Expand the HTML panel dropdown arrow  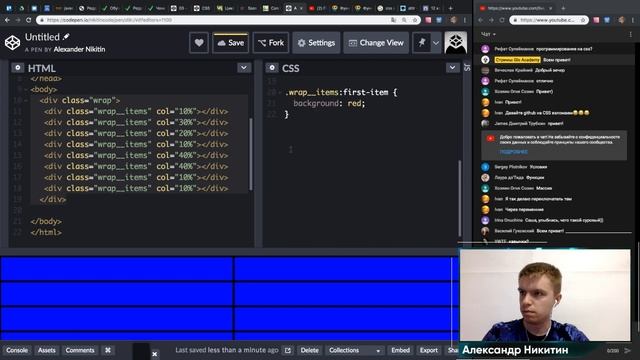coord(244,68)
